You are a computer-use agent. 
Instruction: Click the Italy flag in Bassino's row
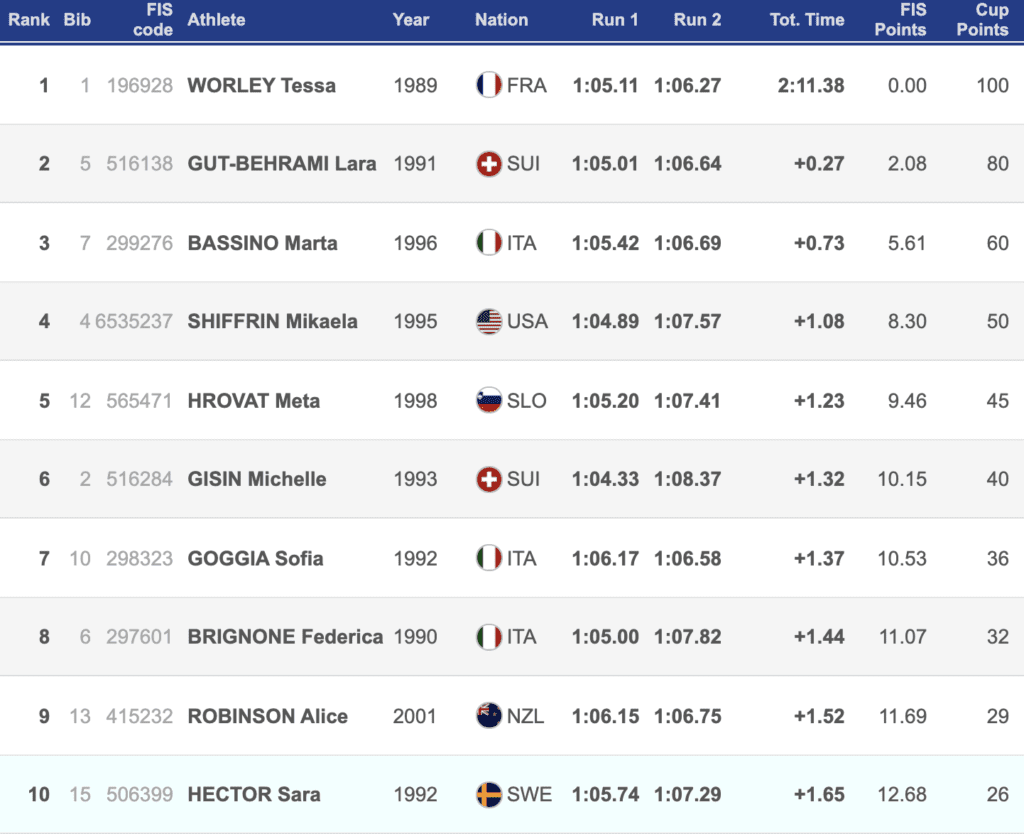pyautogui.click(x=488, y=243)
